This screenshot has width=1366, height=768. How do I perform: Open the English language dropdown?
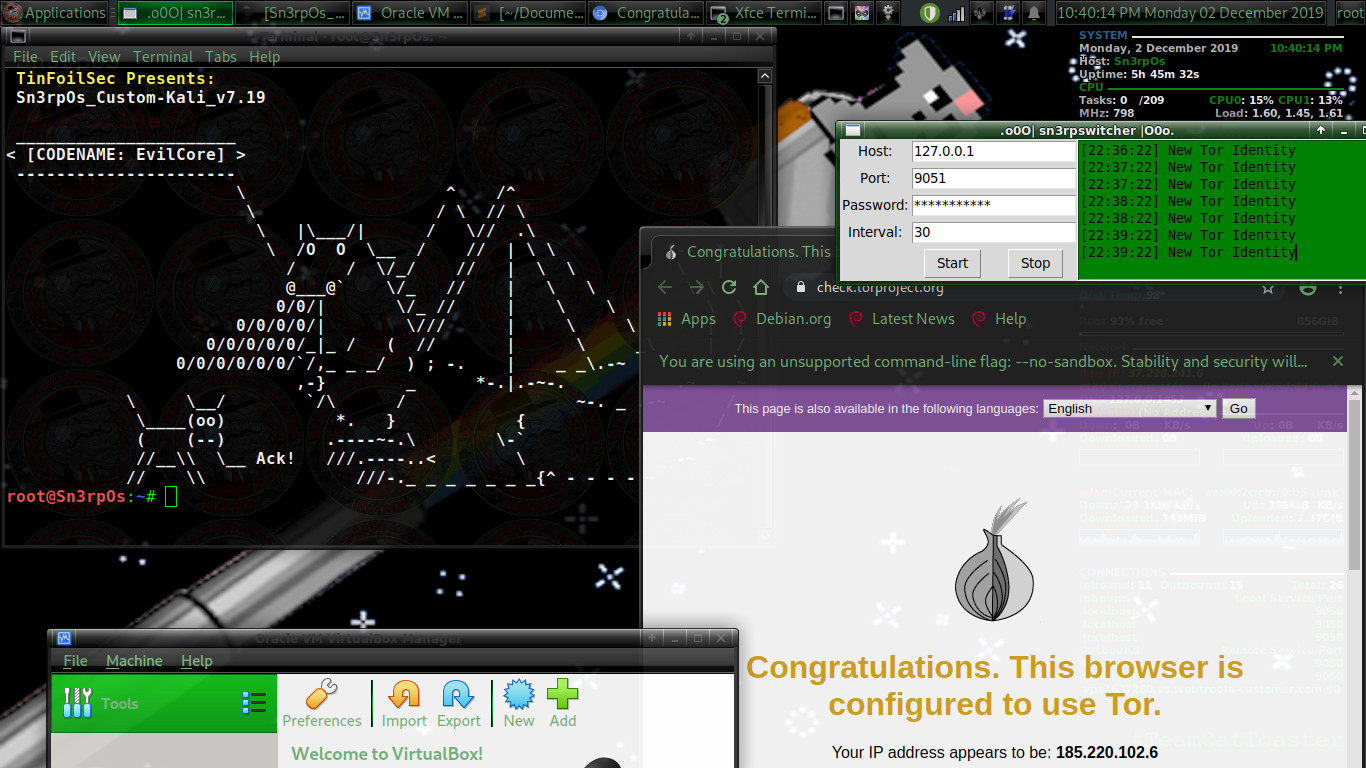pos(1130,408)
